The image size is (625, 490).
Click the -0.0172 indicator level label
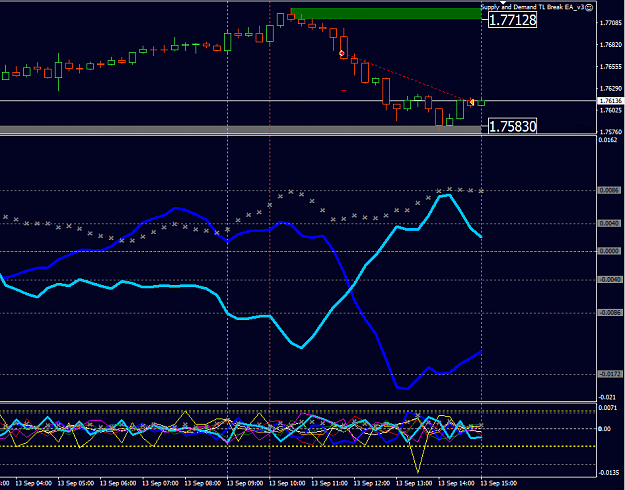coord(610,374)
